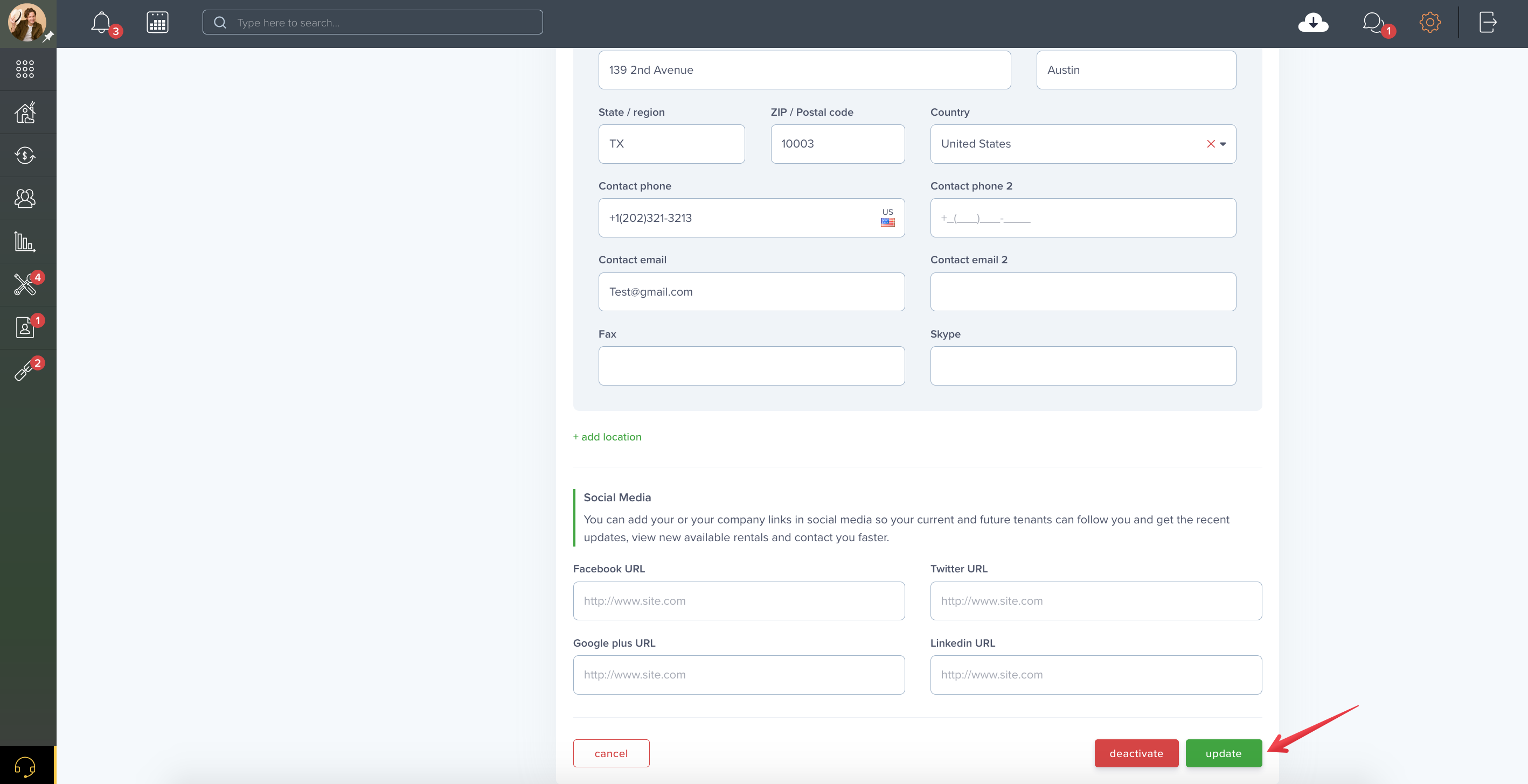
Task: Open the dashboard grid icon in sidebar
Action: coord(25,69)
